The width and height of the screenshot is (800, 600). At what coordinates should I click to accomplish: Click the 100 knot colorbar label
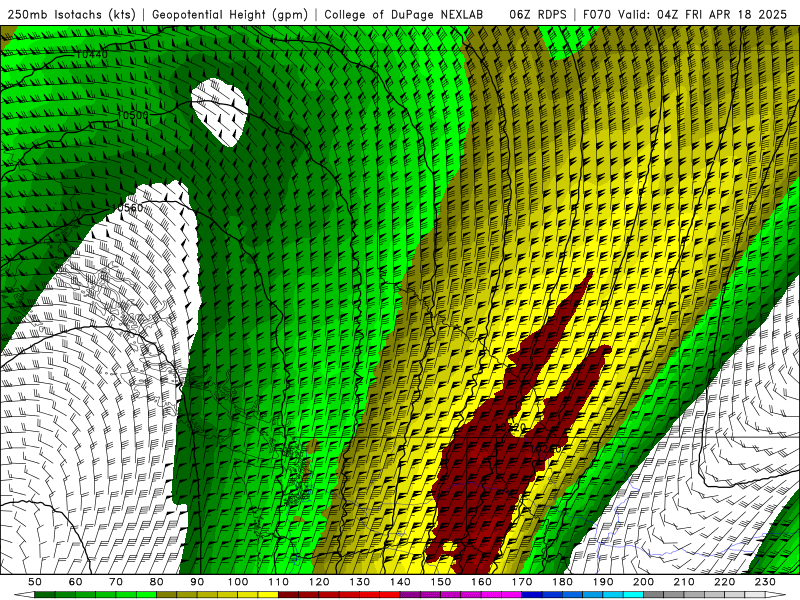pyautogui.click(x=238, y=582)
